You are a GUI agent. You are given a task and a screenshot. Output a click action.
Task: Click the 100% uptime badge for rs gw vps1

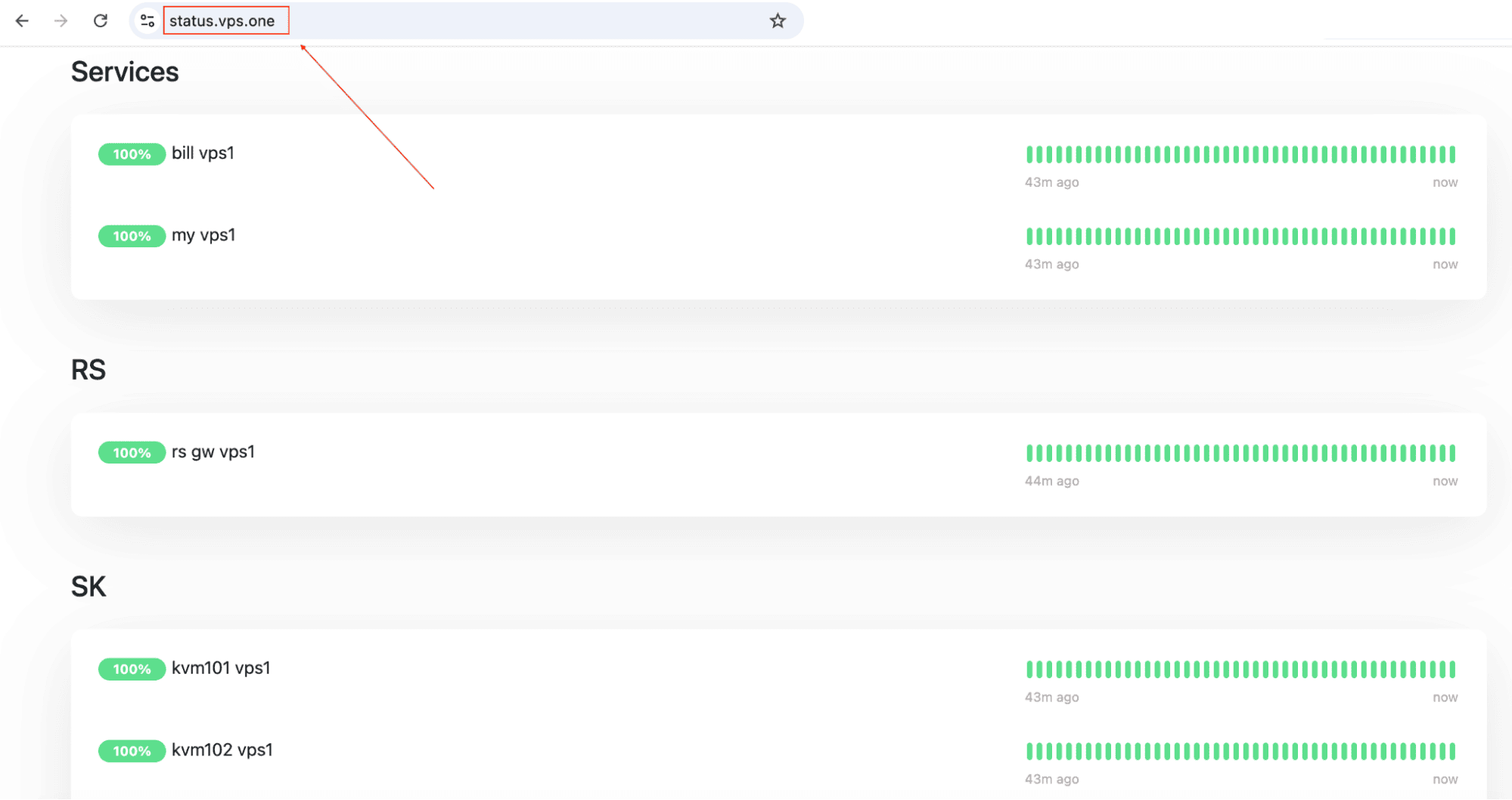(x=132, y=453)
